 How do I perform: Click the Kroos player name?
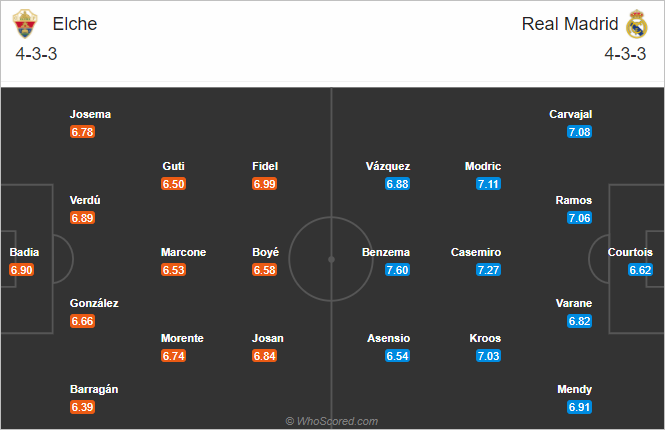pos(485,338)
